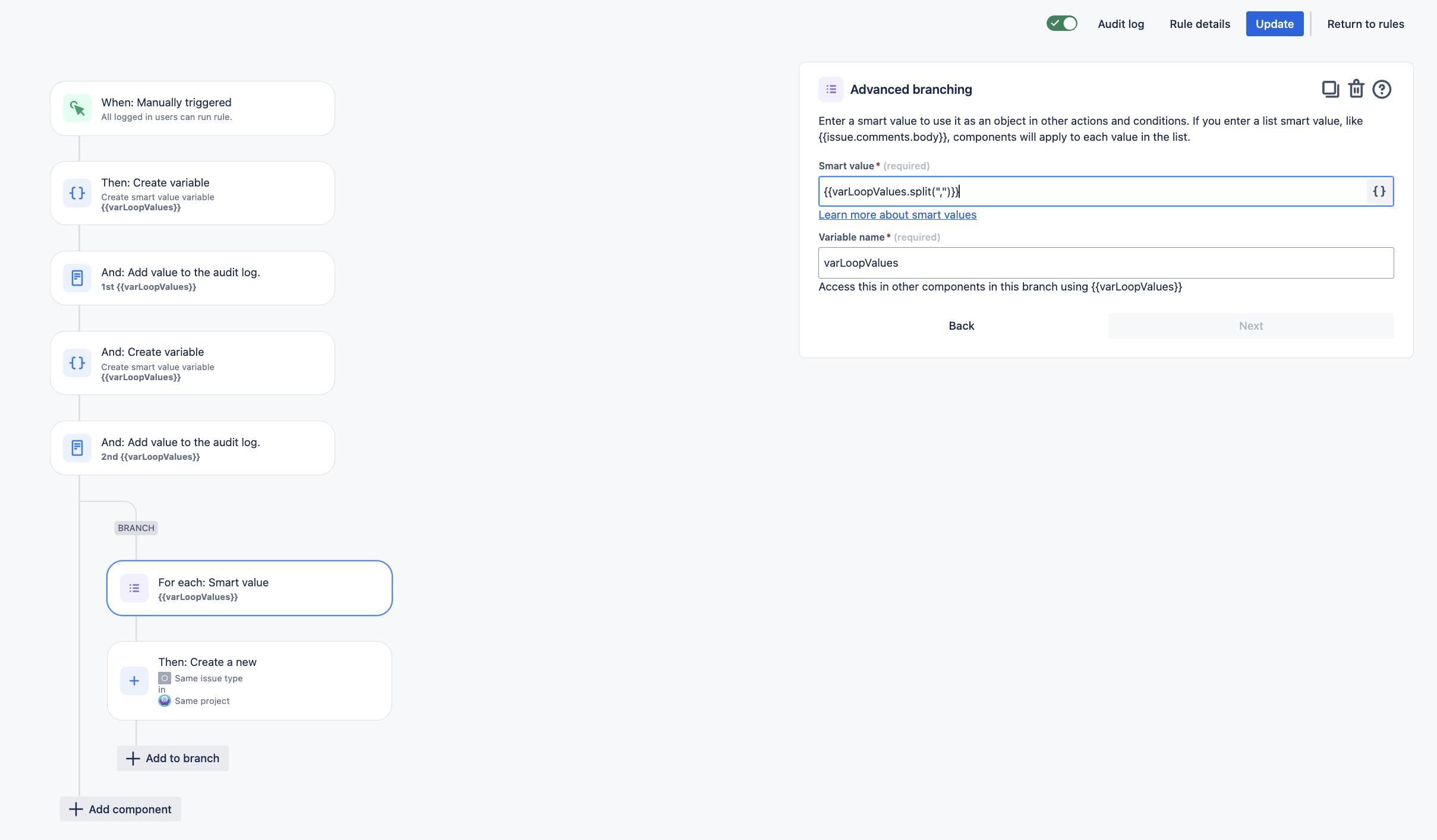Screen dimensions: 1437x840
Task: Click the Back button
Action: pyautogui.click(x=961, y=326)
